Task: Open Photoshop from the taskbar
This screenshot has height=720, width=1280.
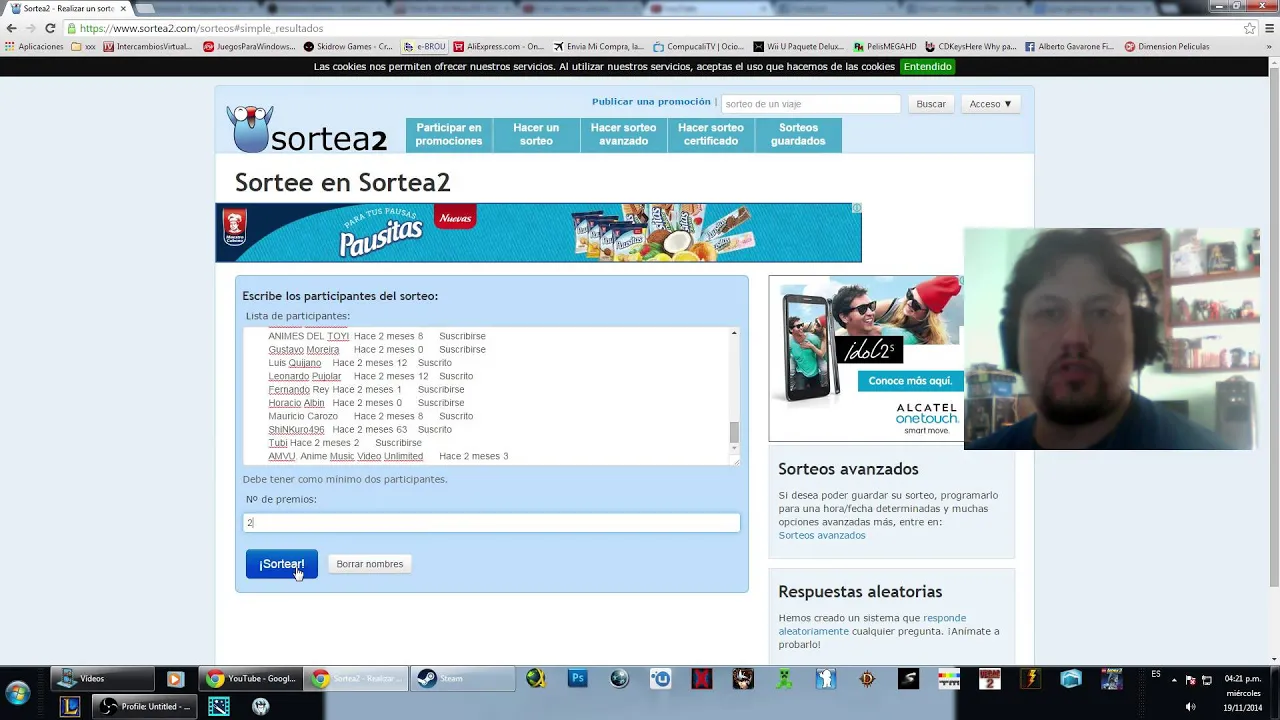Action: (x=577, y=679)
